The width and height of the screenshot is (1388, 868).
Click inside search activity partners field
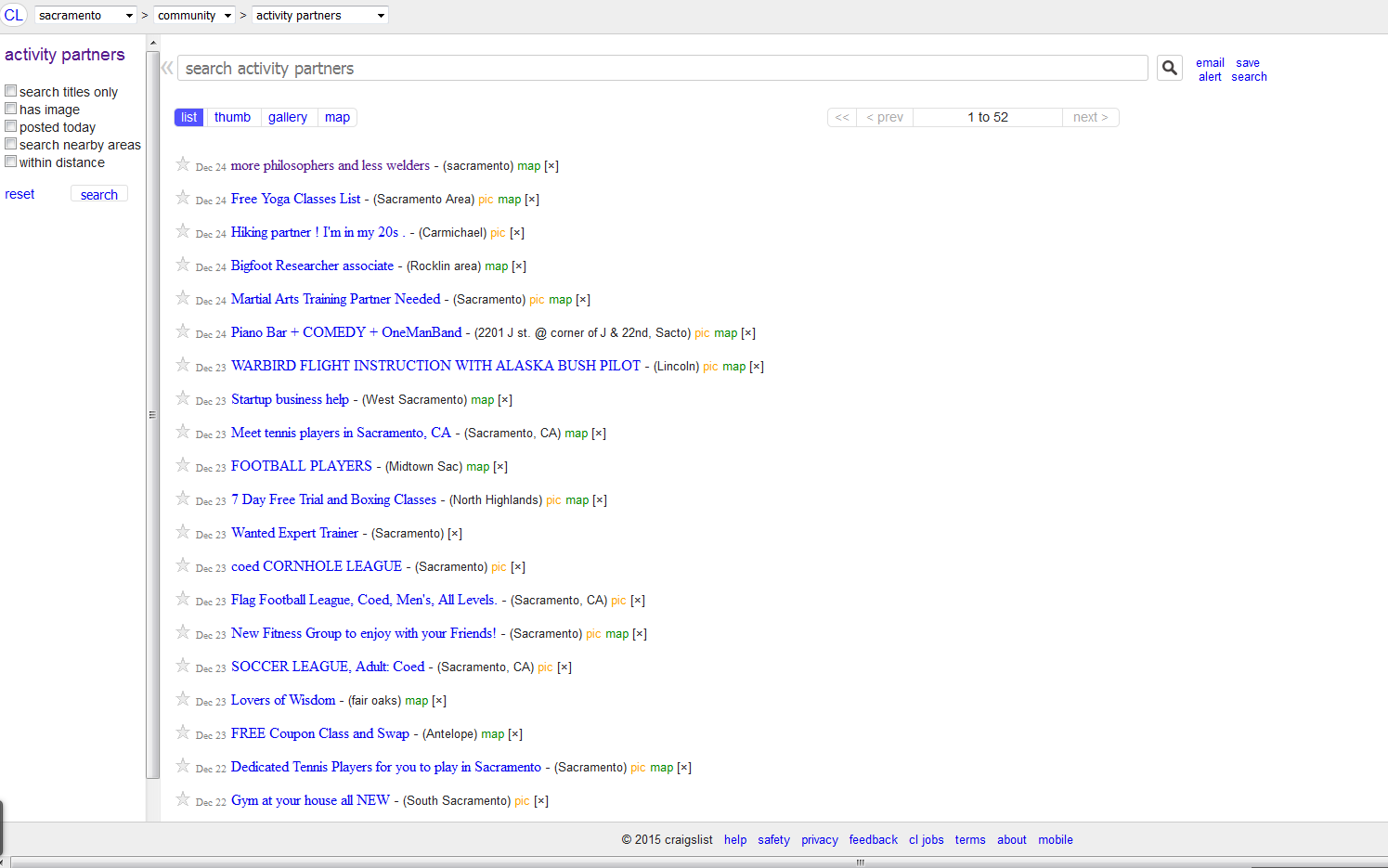(x=663, y=68)
